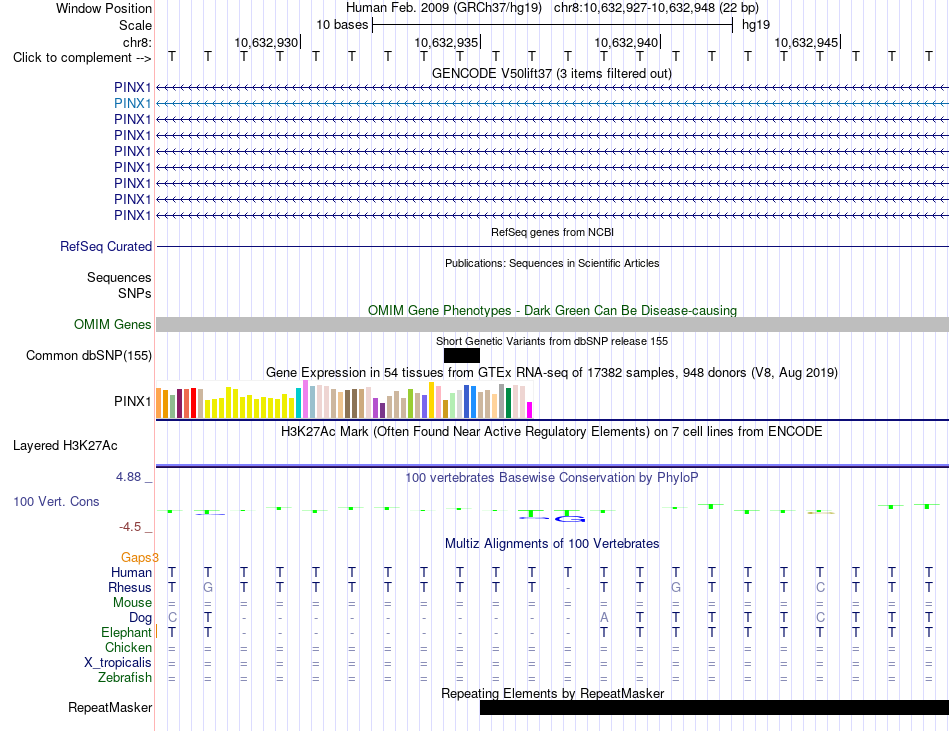The width and height of the screenshot is (950, 731).
Task: Click position marker 10,632,940
Action: [x=626, y=42]
